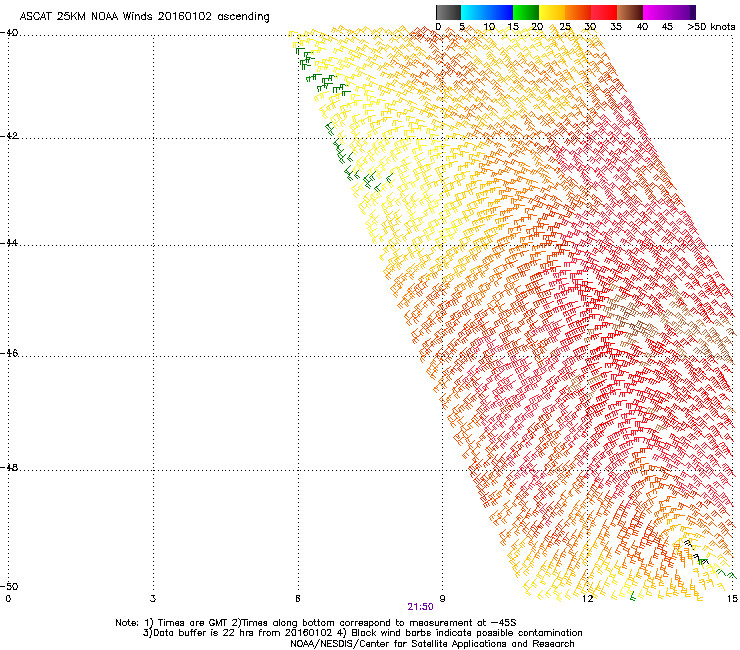The image size is (740, 650).
Task: Click the latitude label '-40'
Action: (x=9, y=33)
